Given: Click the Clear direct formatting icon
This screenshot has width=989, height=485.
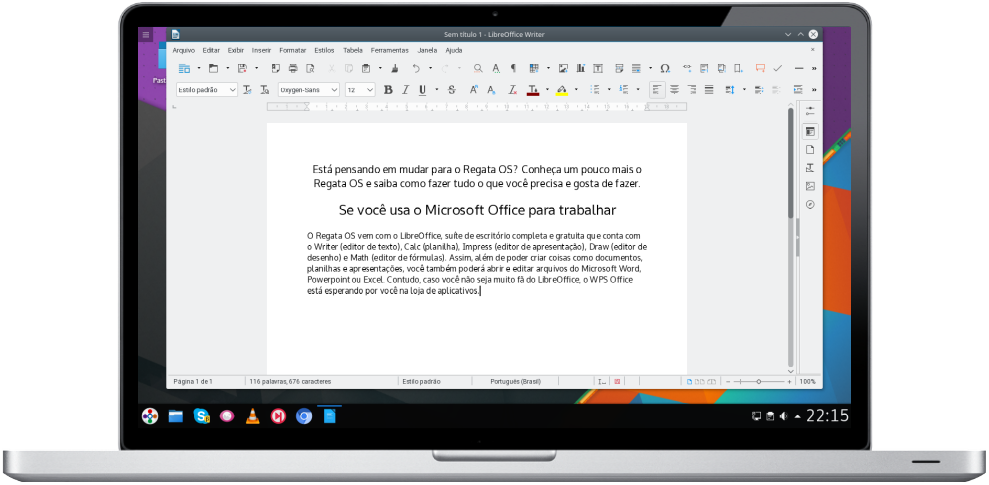Looking at the screenshot, I should (513, 90).
